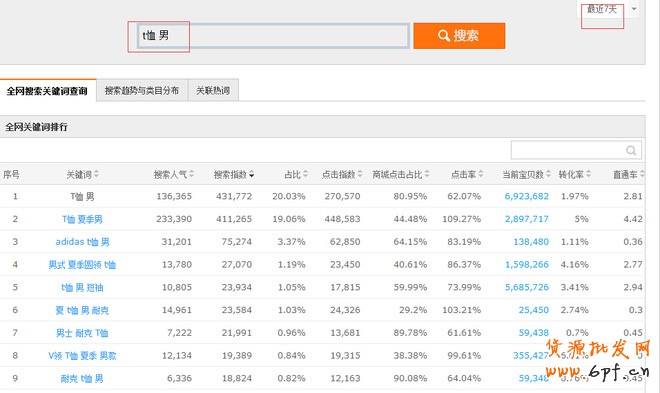Open keyword link V领 T恤 夏季 男款
This screenshot has width=660, height=393.
[82, 356]
